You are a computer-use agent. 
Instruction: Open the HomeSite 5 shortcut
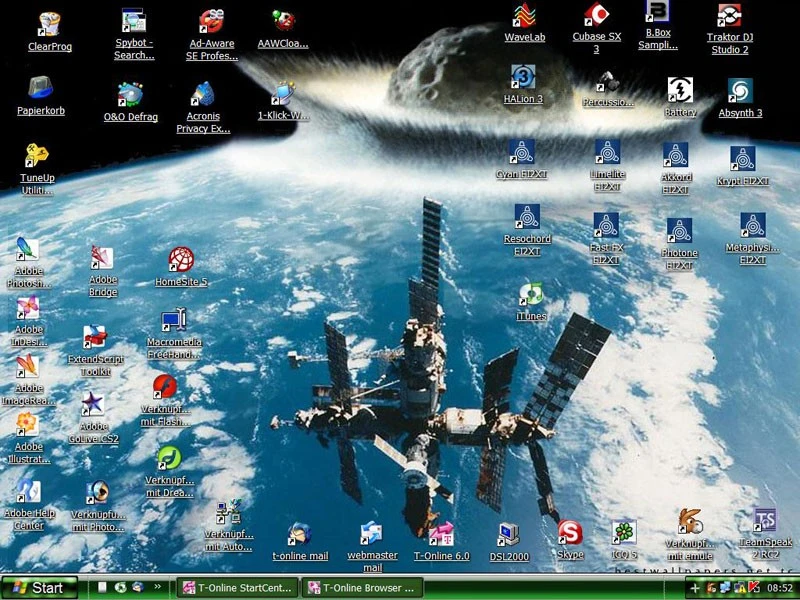pos(181,262)
